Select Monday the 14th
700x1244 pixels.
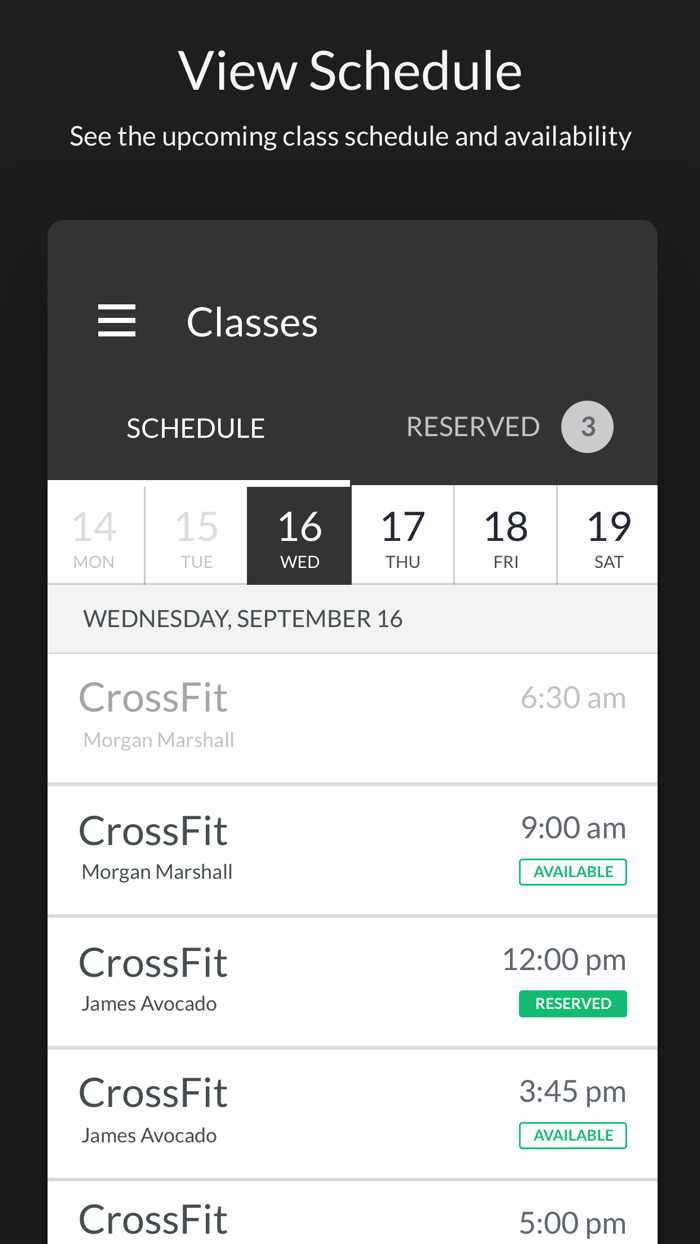click(x=95, y=533)
